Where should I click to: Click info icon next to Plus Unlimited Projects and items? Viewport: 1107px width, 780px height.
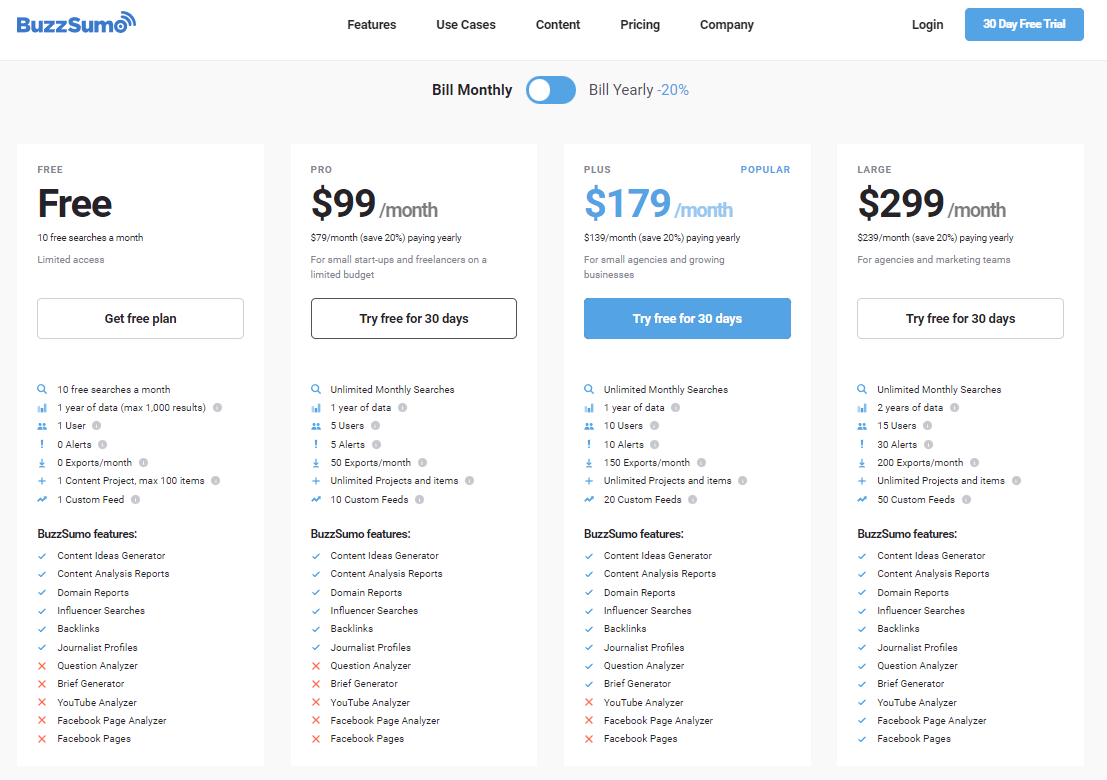[x=743, y=481]
